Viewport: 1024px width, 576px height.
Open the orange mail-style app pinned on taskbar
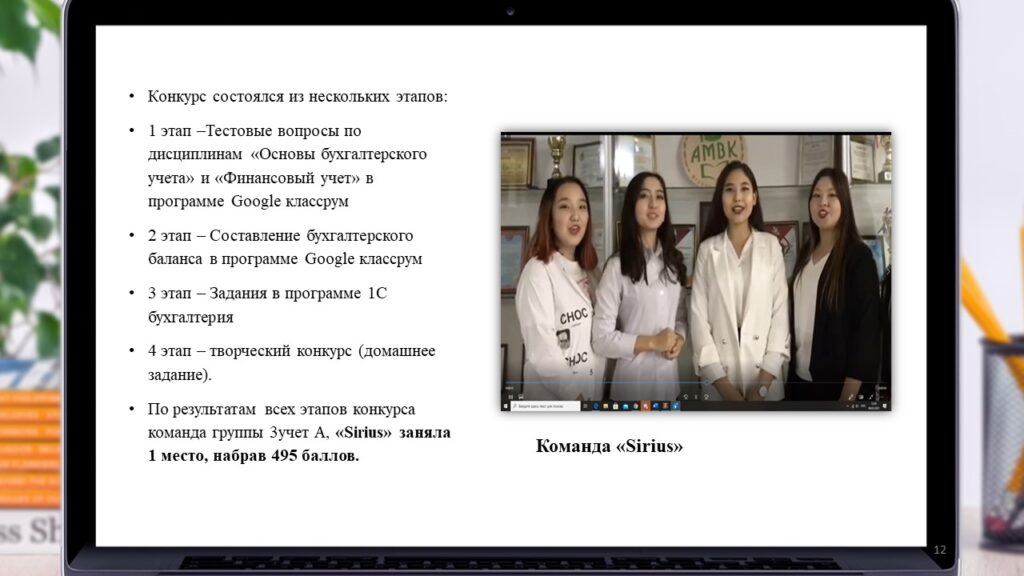[666, 406]
